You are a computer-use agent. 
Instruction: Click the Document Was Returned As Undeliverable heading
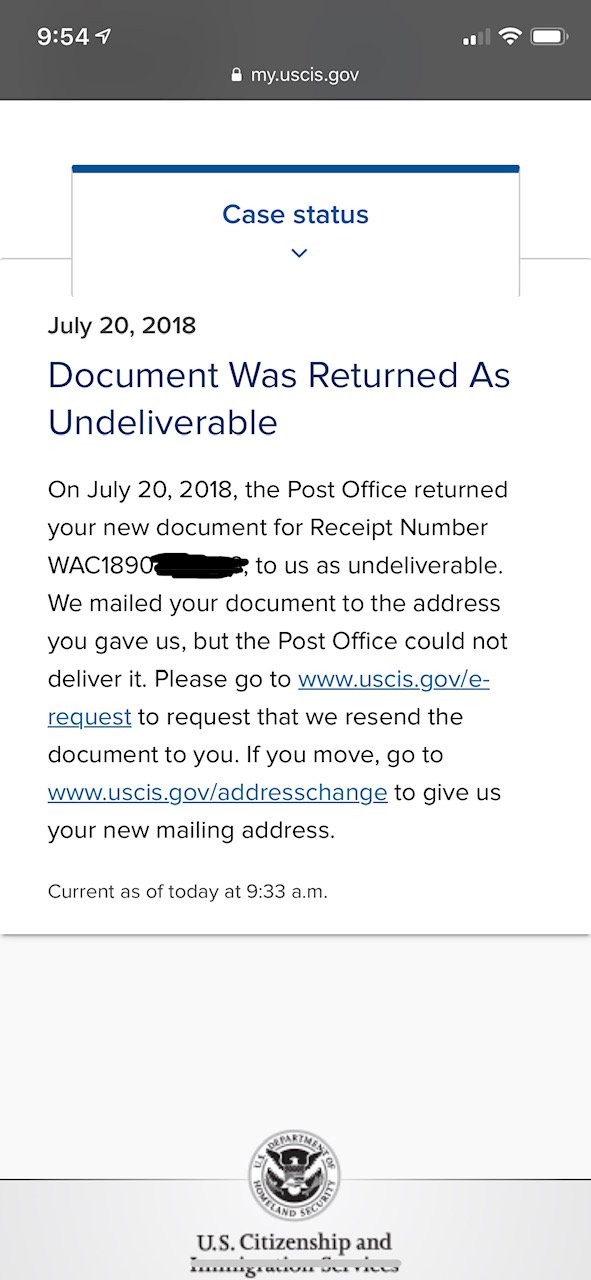[x=279, y=399]
